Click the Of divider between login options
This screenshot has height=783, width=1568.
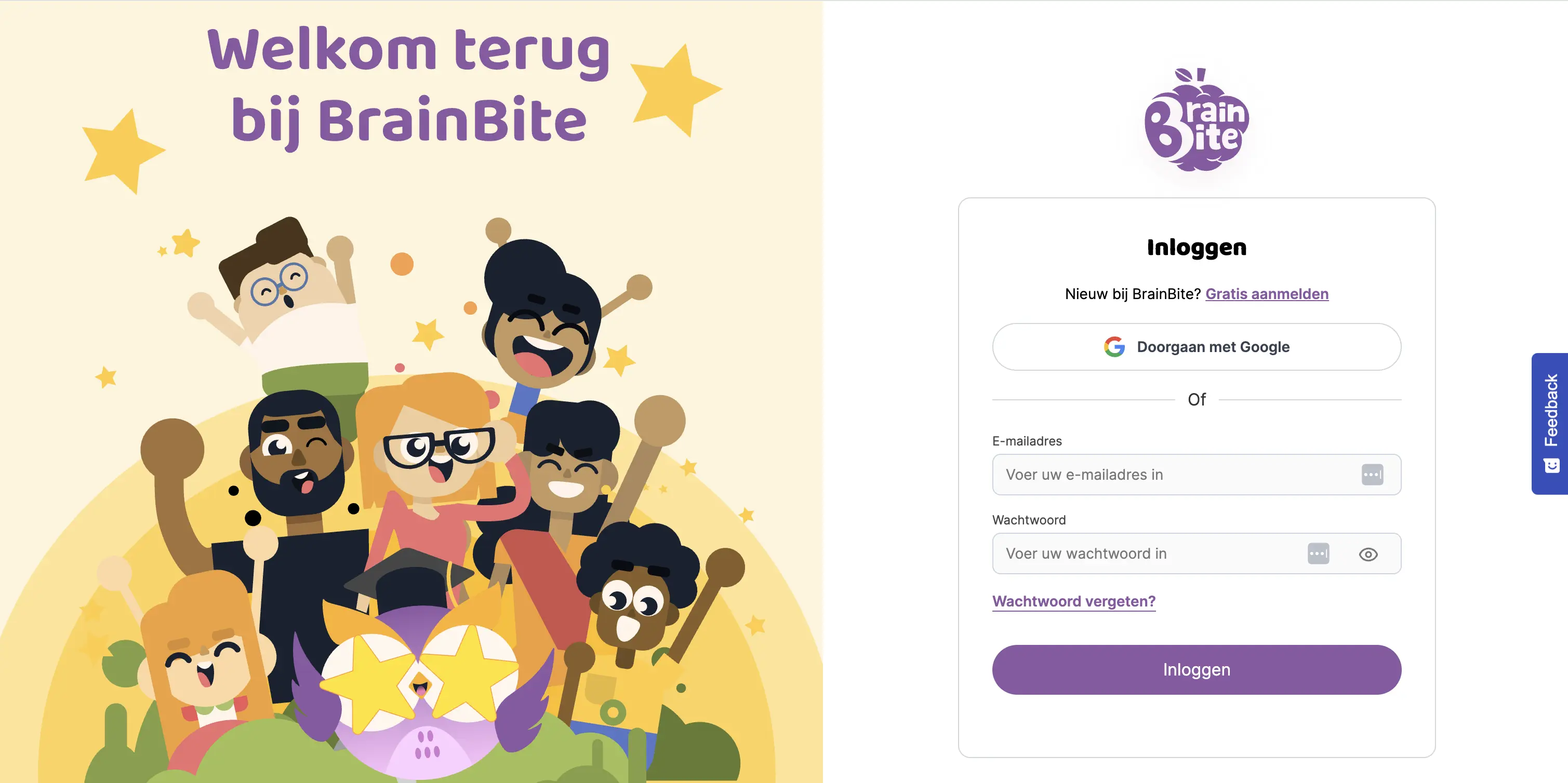click(1195, 399)
